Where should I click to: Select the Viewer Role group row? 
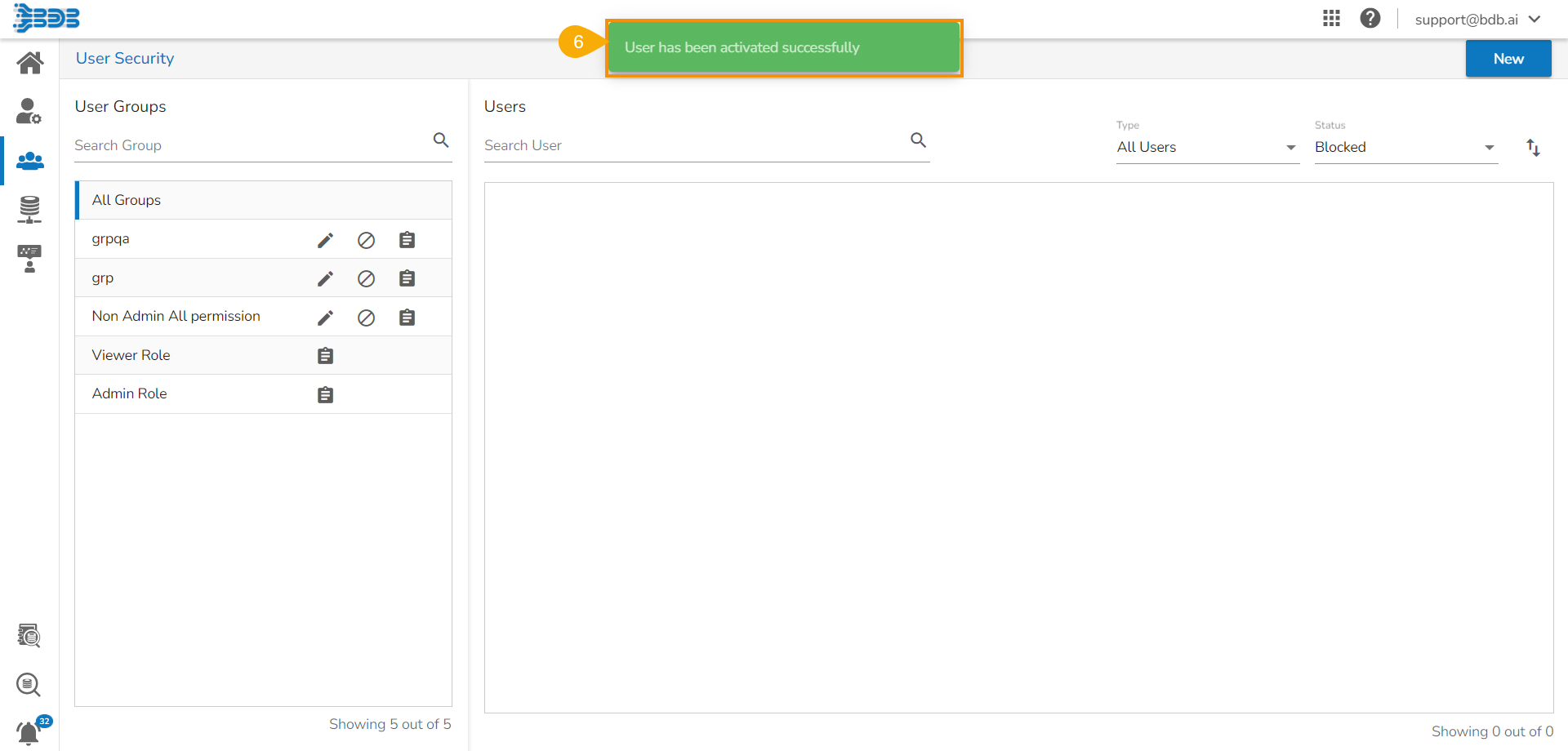pos(131,355)
